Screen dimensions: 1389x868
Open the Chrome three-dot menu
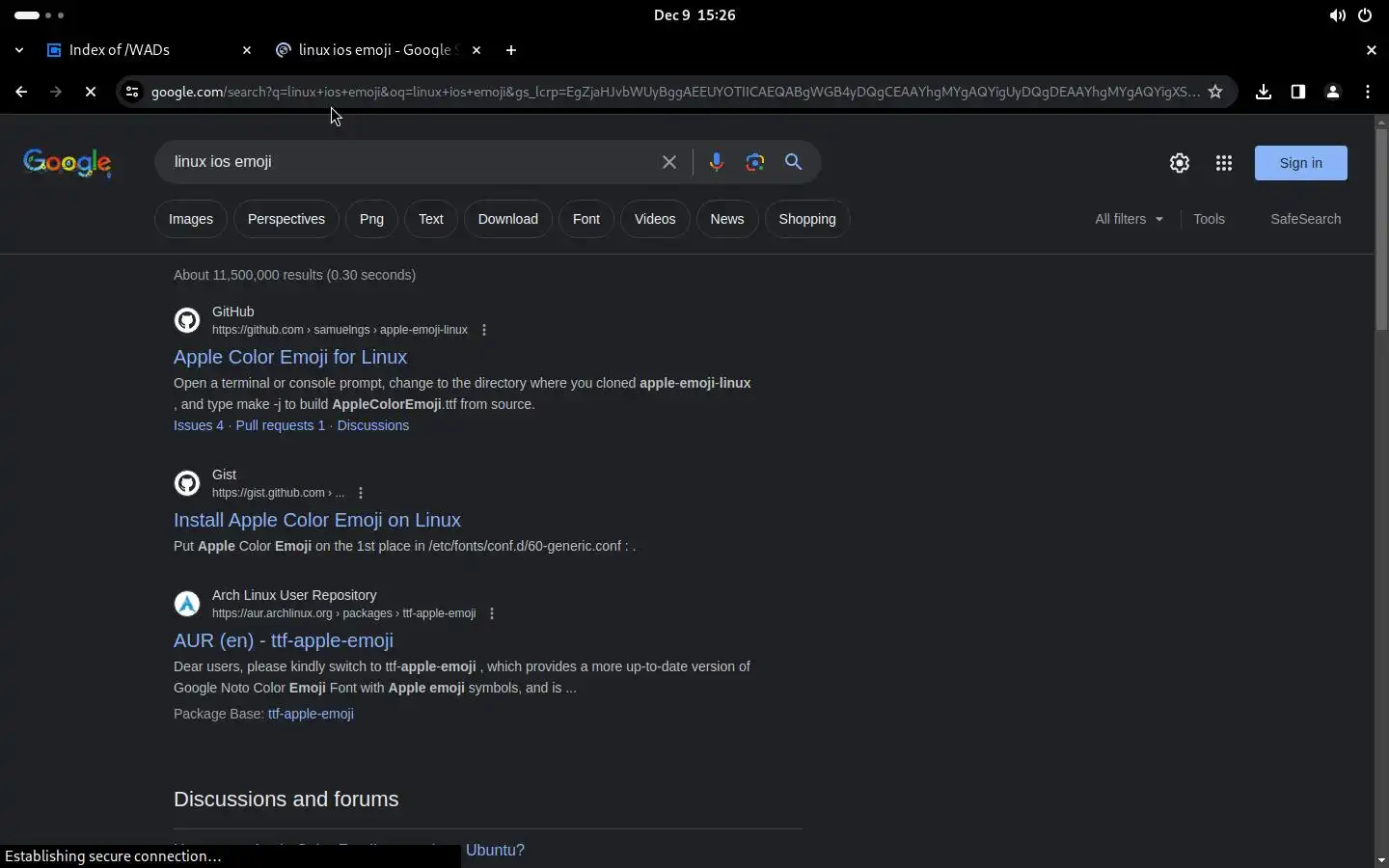(1368, 92)
